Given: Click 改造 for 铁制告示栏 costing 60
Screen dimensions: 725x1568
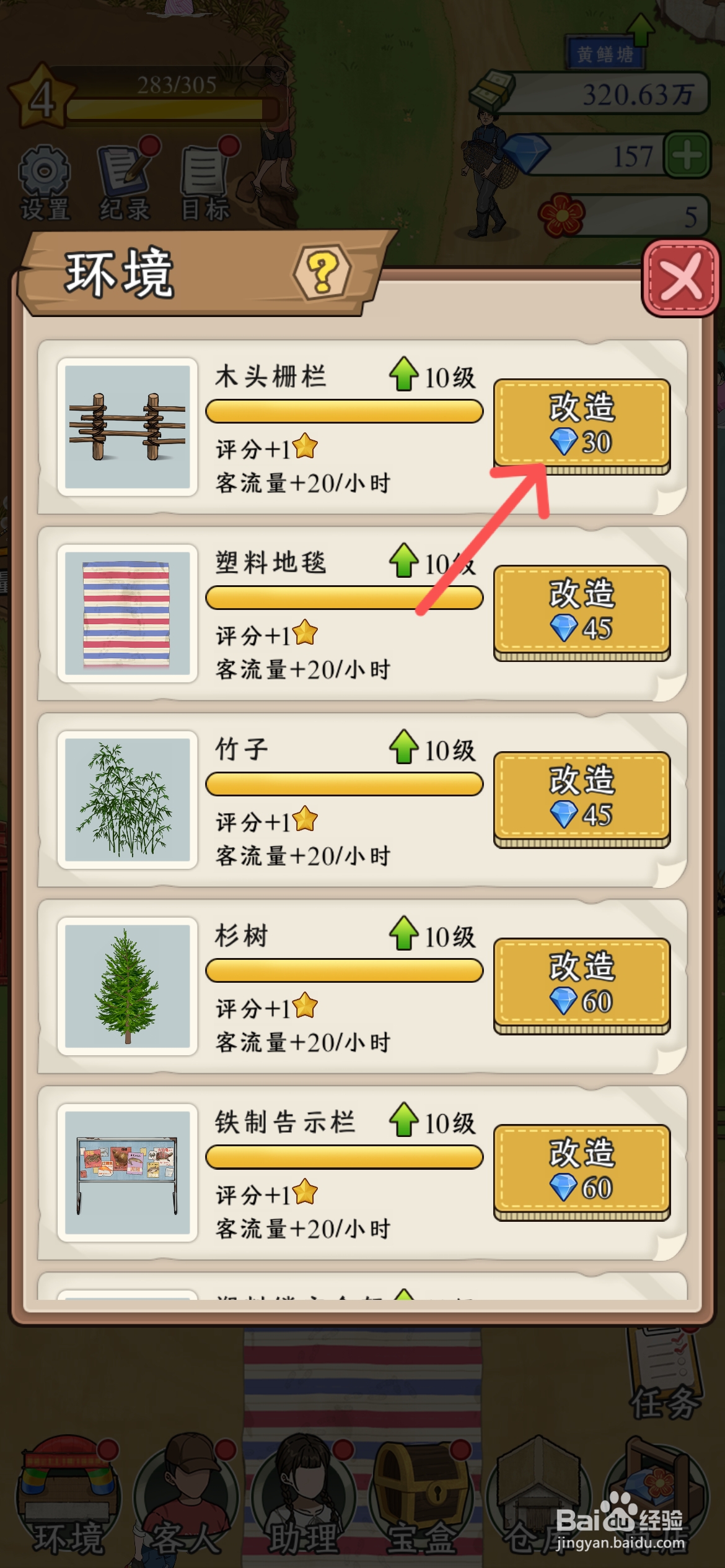Looking at the screenshot, I should (581, 1172).
